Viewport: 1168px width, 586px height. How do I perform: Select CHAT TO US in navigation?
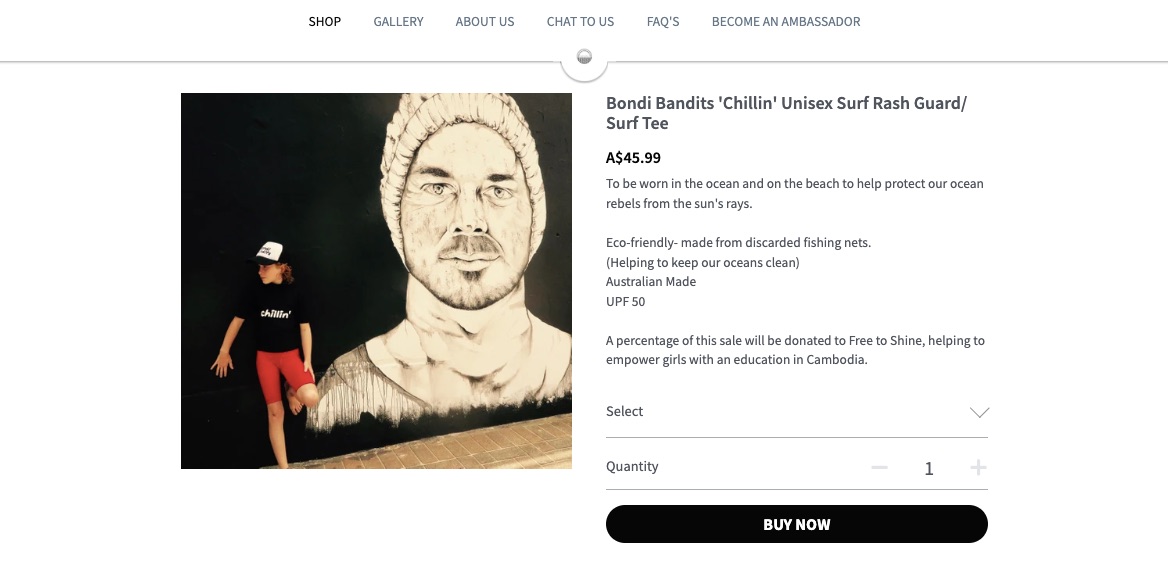[580, 22]
